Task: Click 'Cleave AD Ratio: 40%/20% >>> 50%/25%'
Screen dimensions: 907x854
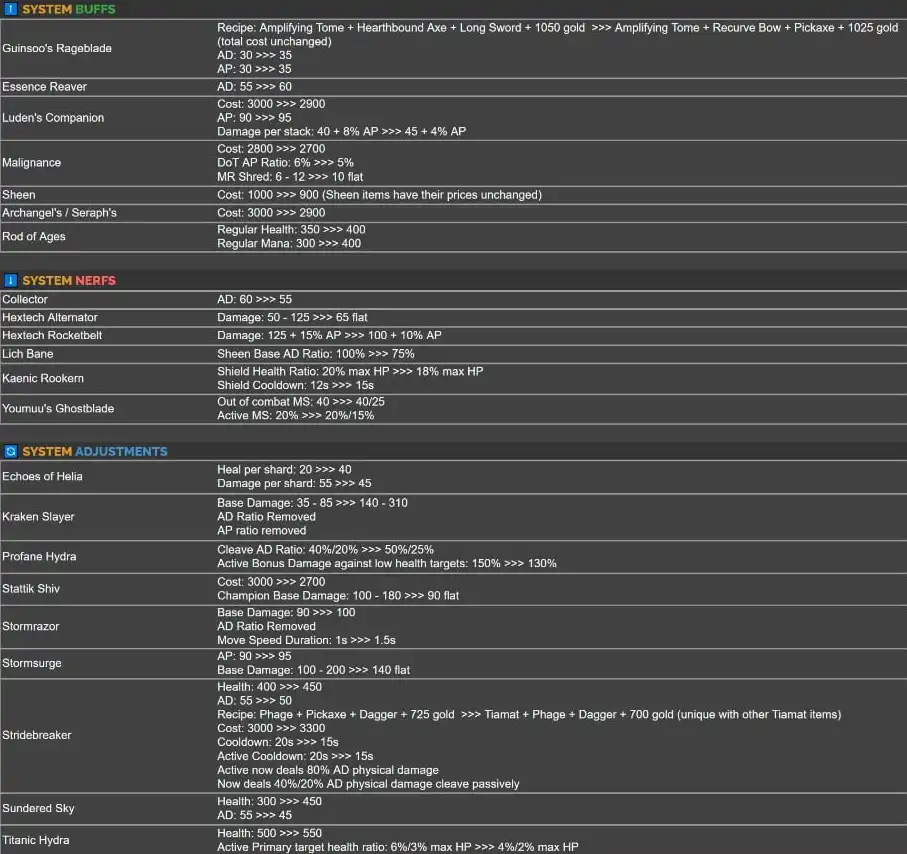Action: click(326, 550)
